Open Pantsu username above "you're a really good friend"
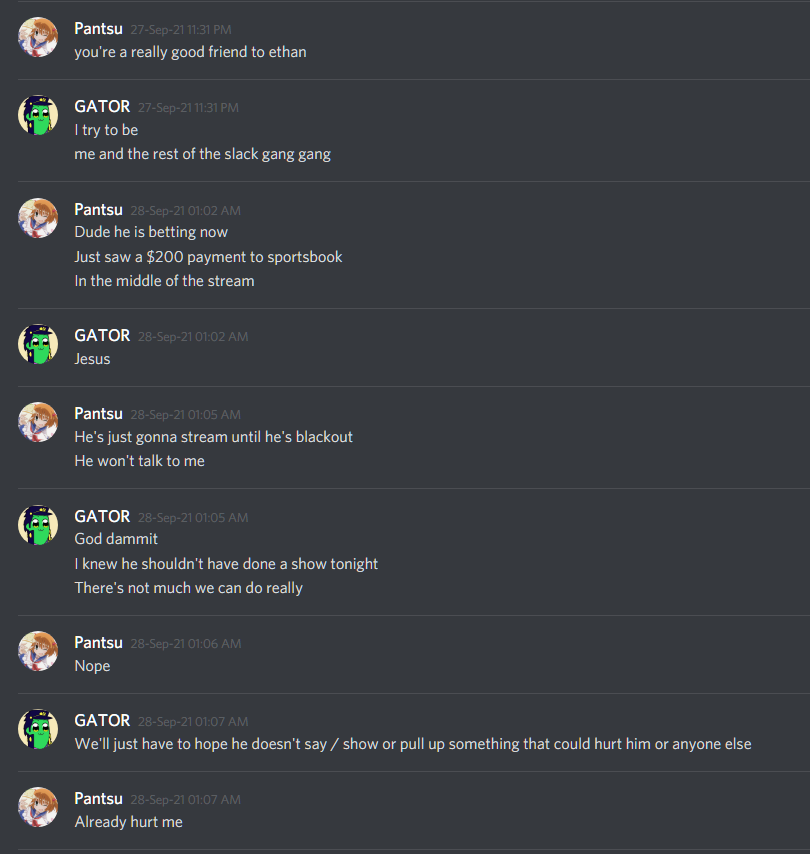 pos(99,28)
